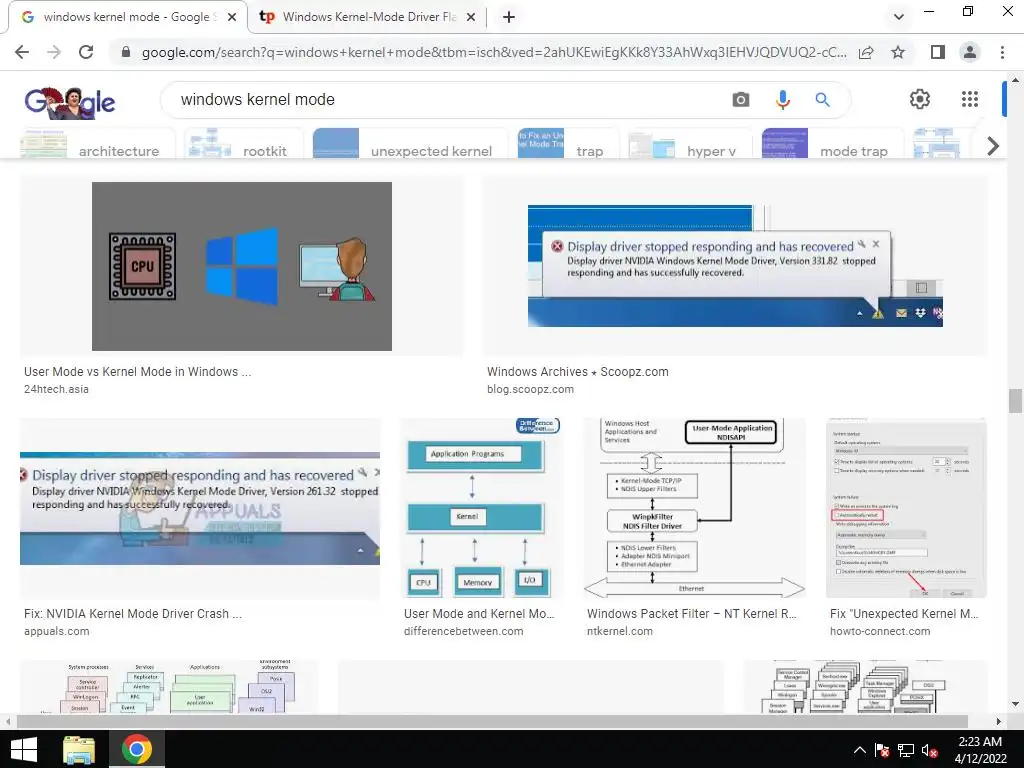1024x768 pixels.
Task: Open User Mode vs Kernel Mode in Windows link
Action: tap(137, 372)
